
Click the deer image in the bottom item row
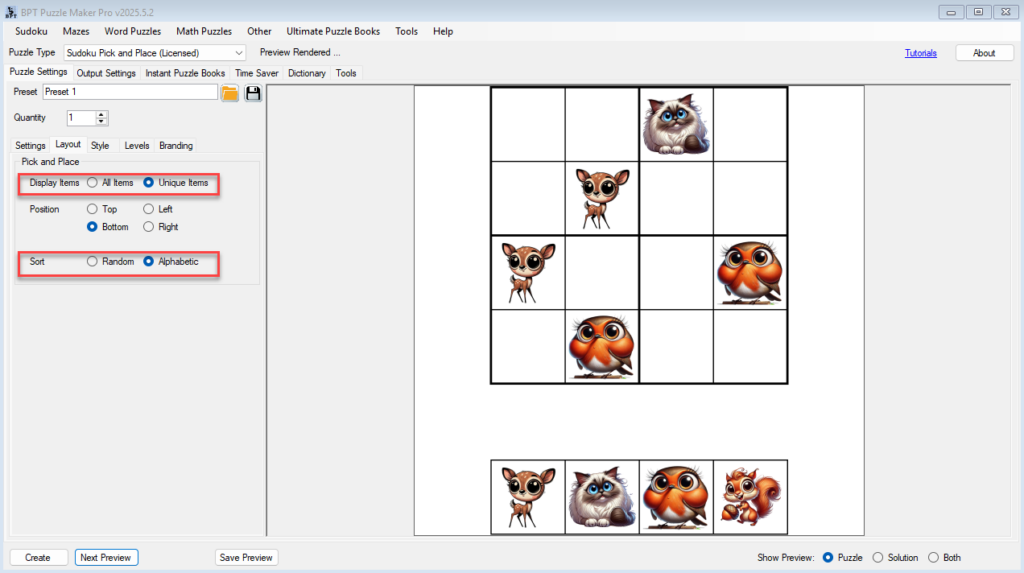click(x=527, y=497)
